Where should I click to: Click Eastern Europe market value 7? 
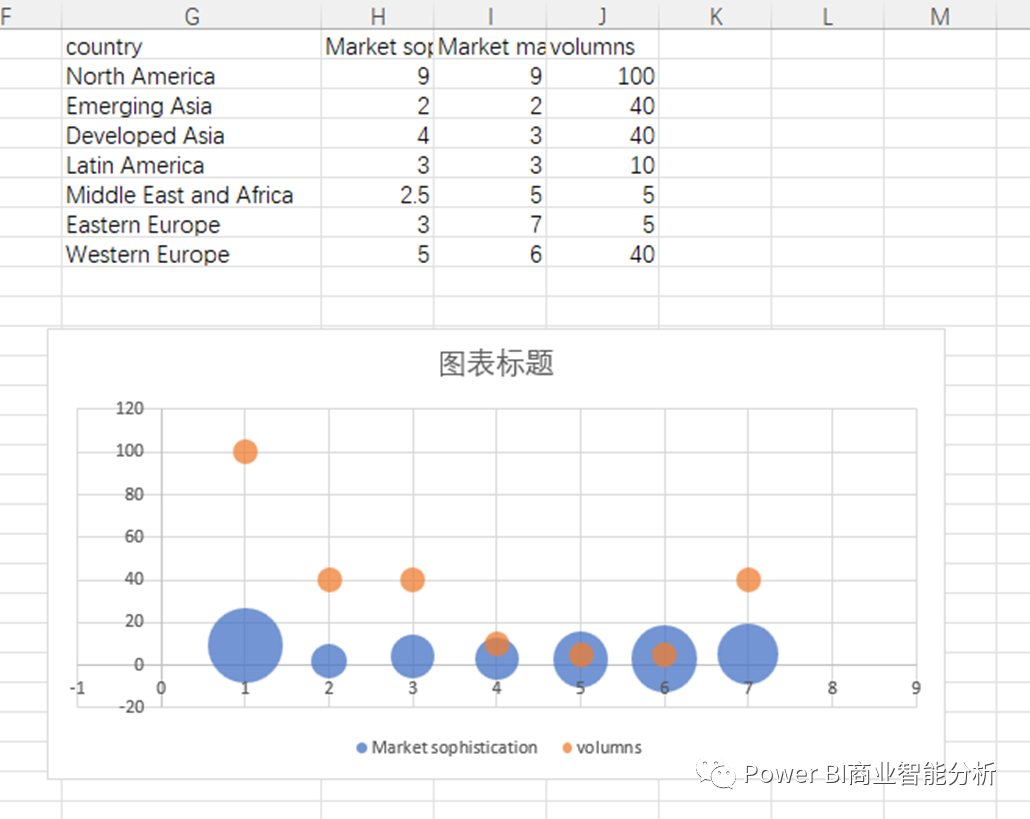click(x=490, y=224)
